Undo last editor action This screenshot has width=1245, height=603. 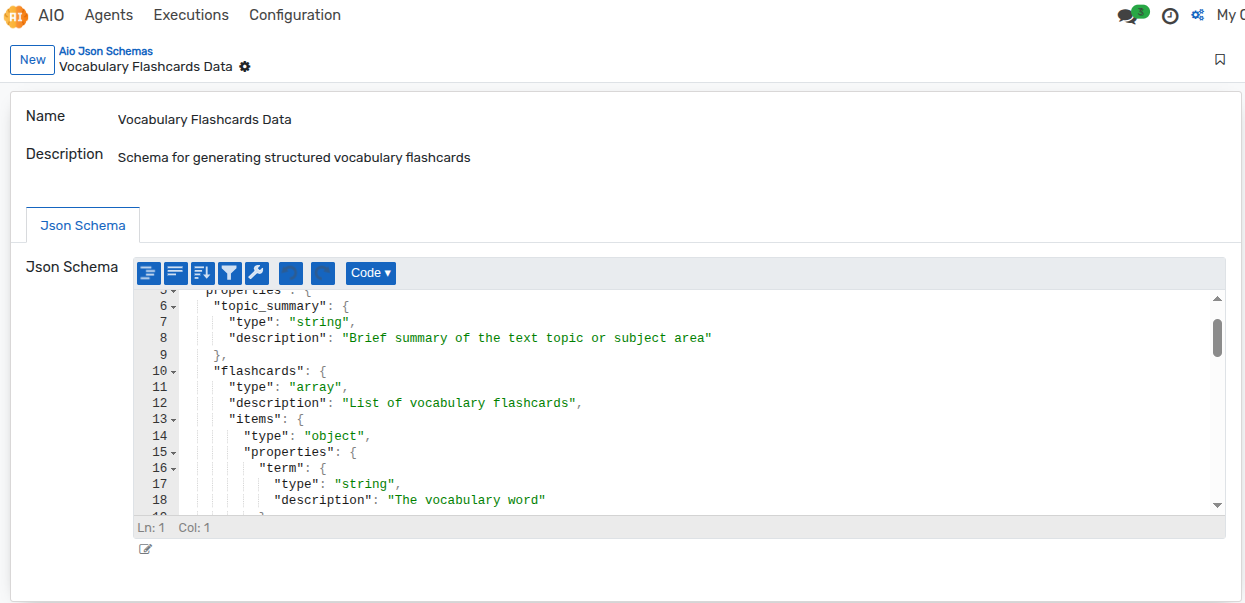click(x=291, y=273)
